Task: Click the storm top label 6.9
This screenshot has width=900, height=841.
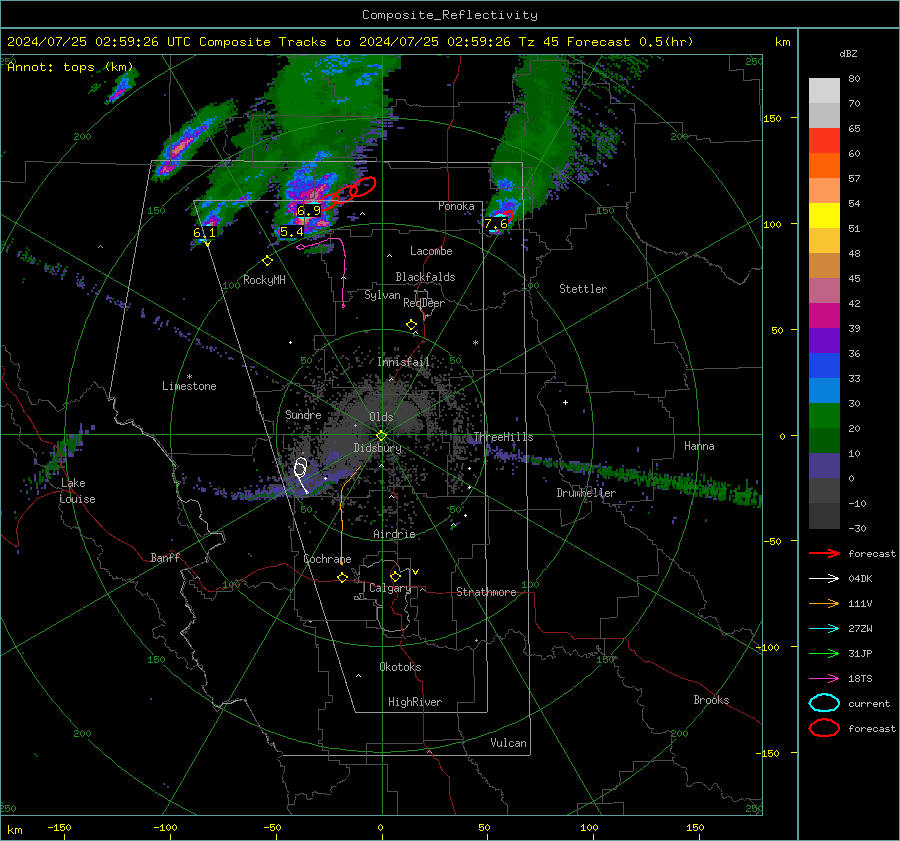Action: [x=309, y=211]
